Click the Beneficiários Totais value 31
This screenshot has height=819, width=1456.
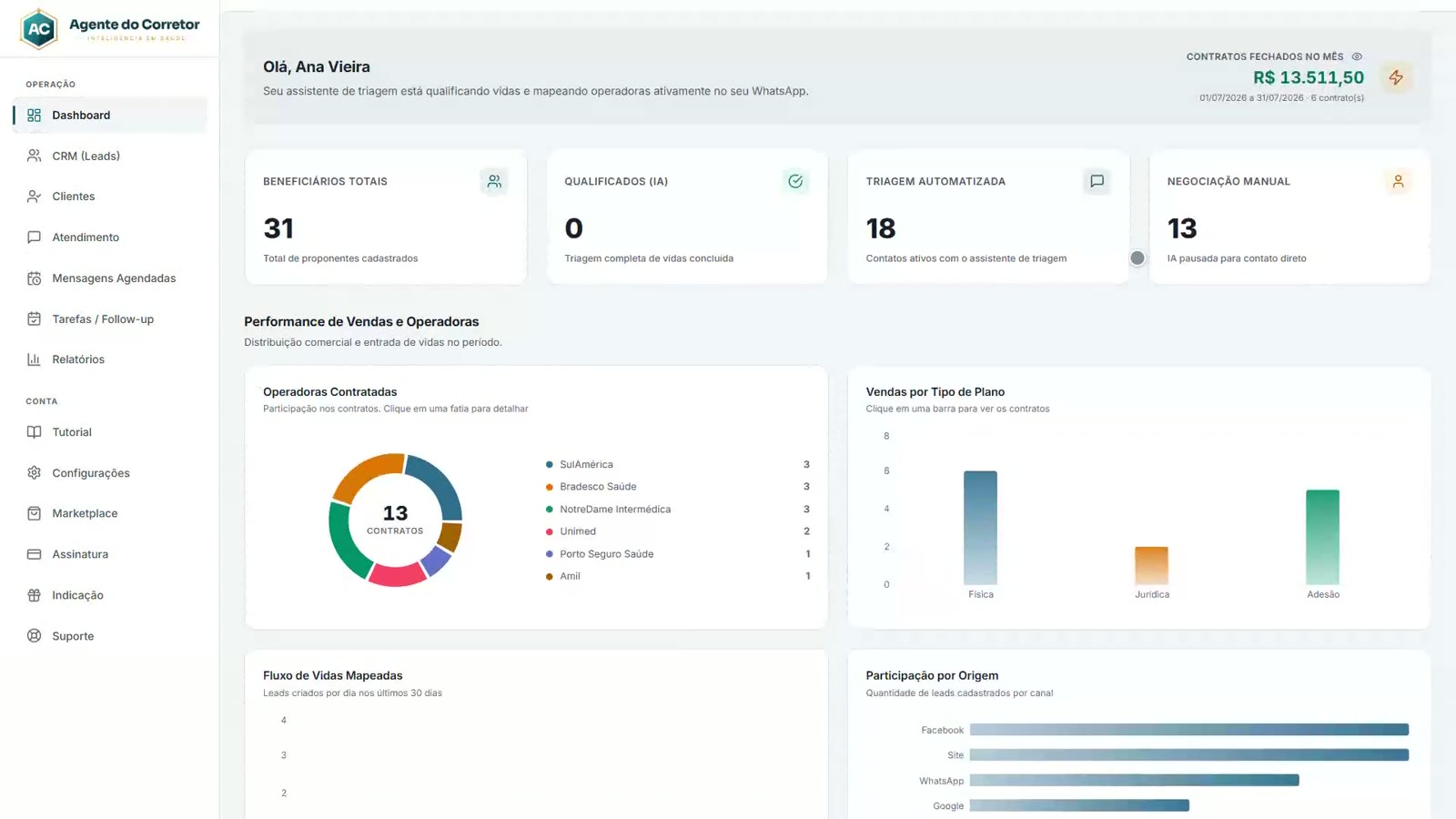tap(278, 228)
